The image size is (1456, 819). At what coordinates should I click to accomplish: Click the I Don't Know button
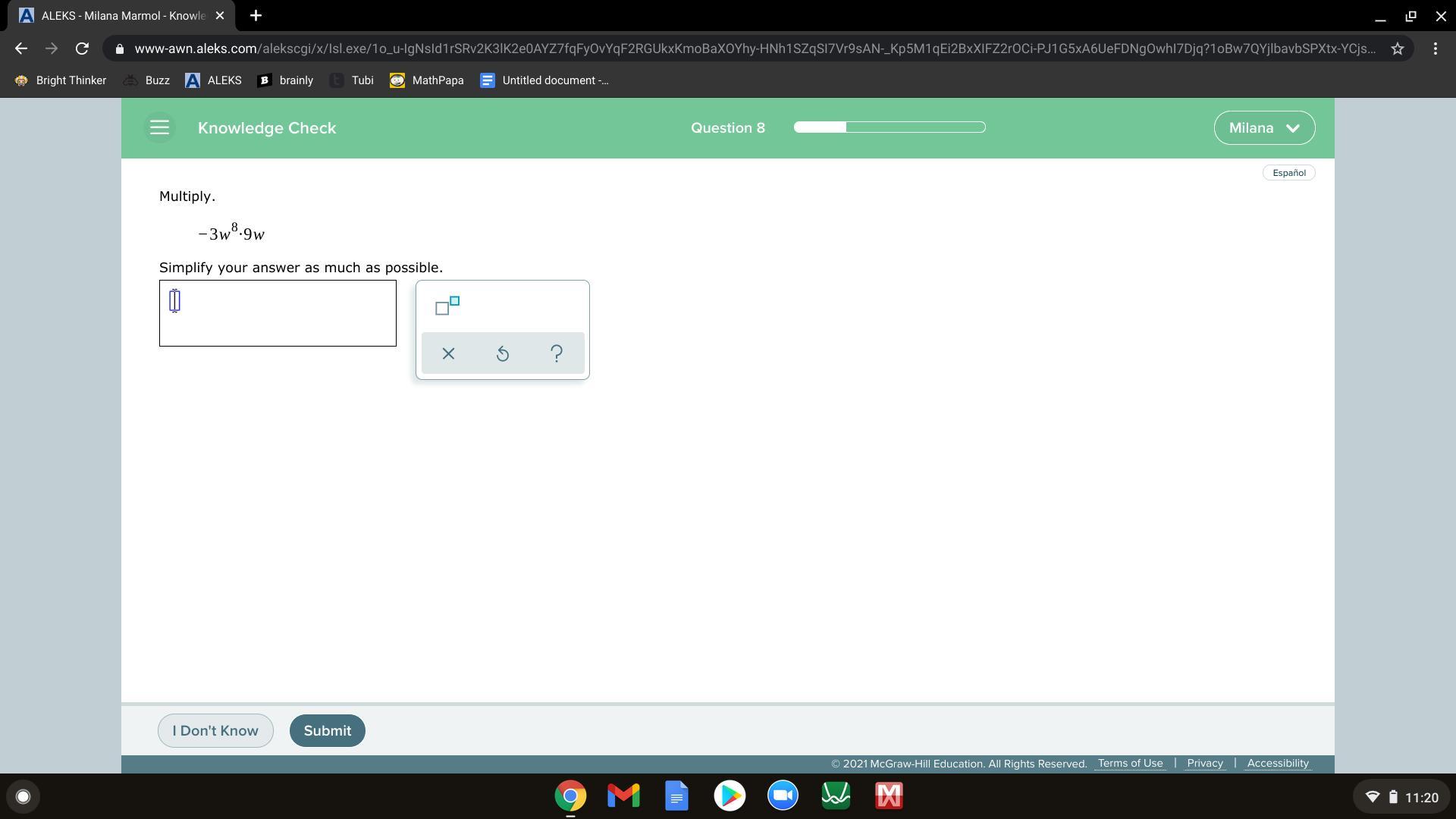tap(215, 730)
